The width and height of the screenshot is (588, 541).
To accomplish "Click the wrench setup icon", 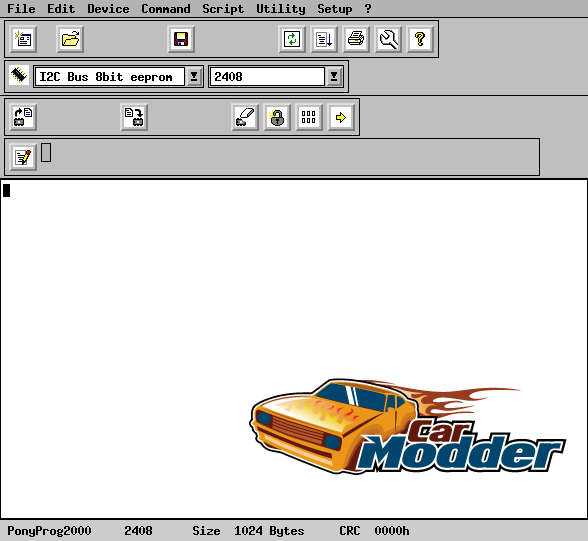I will pyautogui.click(x=388, y=39).
